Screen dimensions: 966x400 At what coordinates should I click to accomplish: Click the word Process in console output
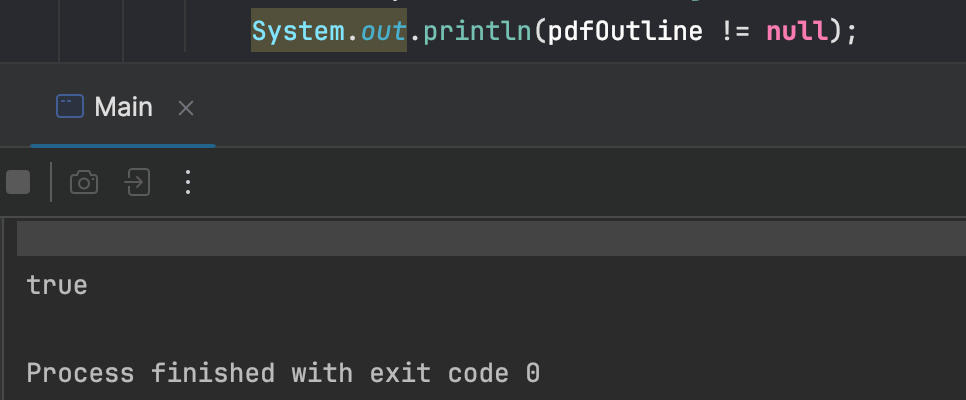pos(80,374)
